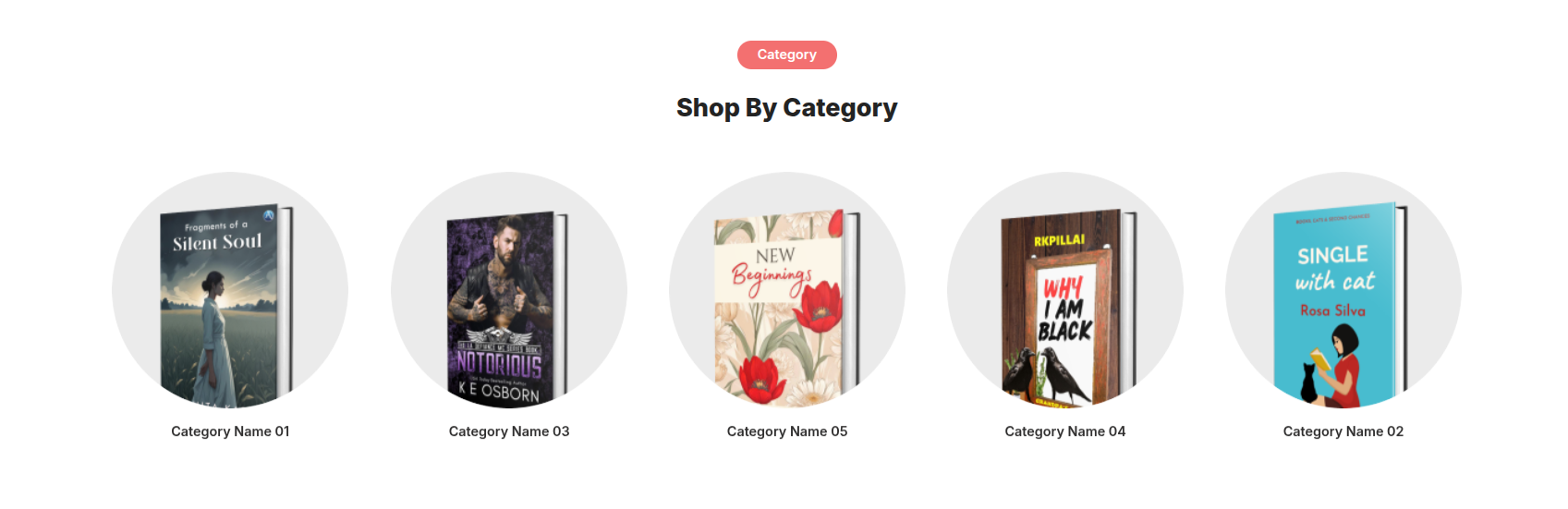The width and height of the screenshot is (1568, 509).
Task: Open "Category Name 02" category
Action: [x=1343, y=431]
